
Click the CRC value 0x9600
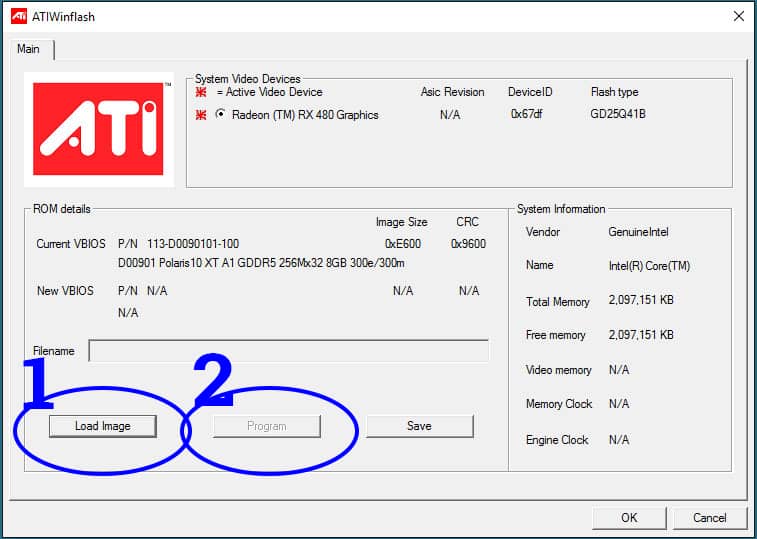point(468,244)
